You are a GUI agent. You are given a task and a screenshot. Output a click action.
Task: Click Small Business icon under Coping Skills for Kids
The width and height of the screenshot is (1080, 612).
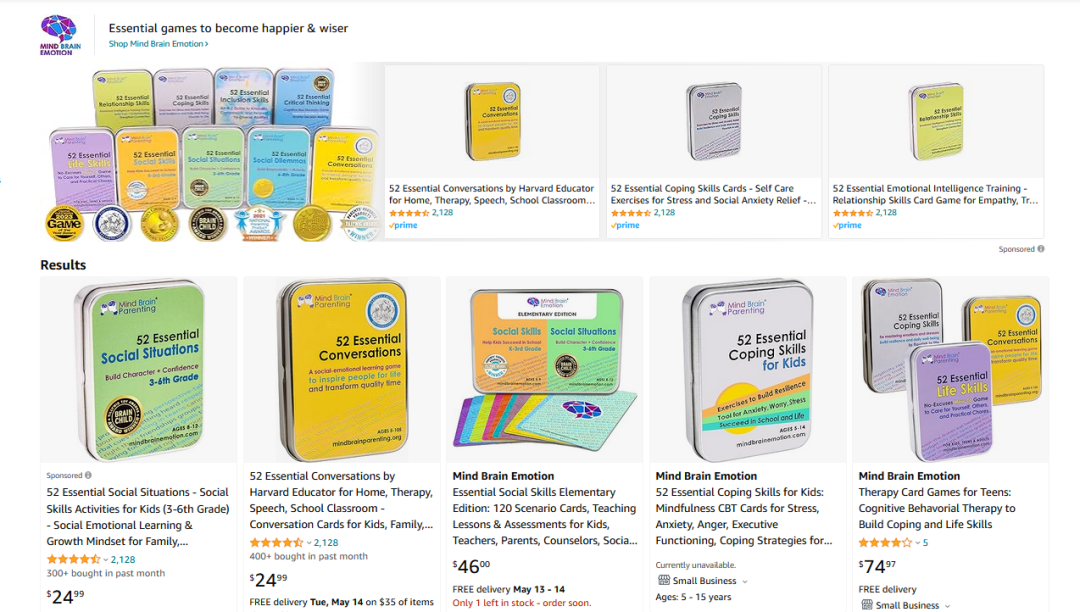663,581
